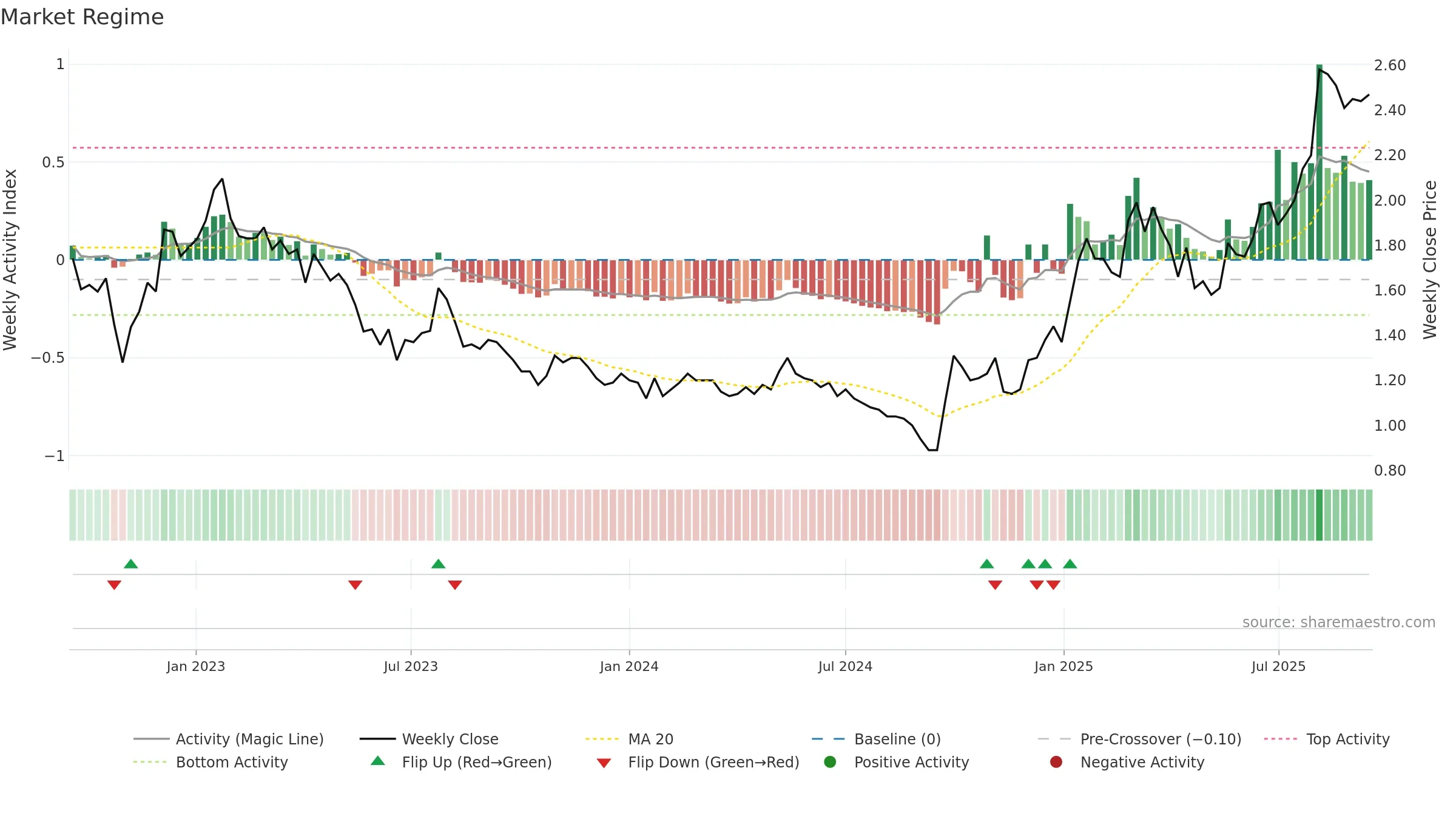The width and height of the screenshot is (1456, 819).
Task: Click the Jul 2024 x-axis label
Action: 845,666
